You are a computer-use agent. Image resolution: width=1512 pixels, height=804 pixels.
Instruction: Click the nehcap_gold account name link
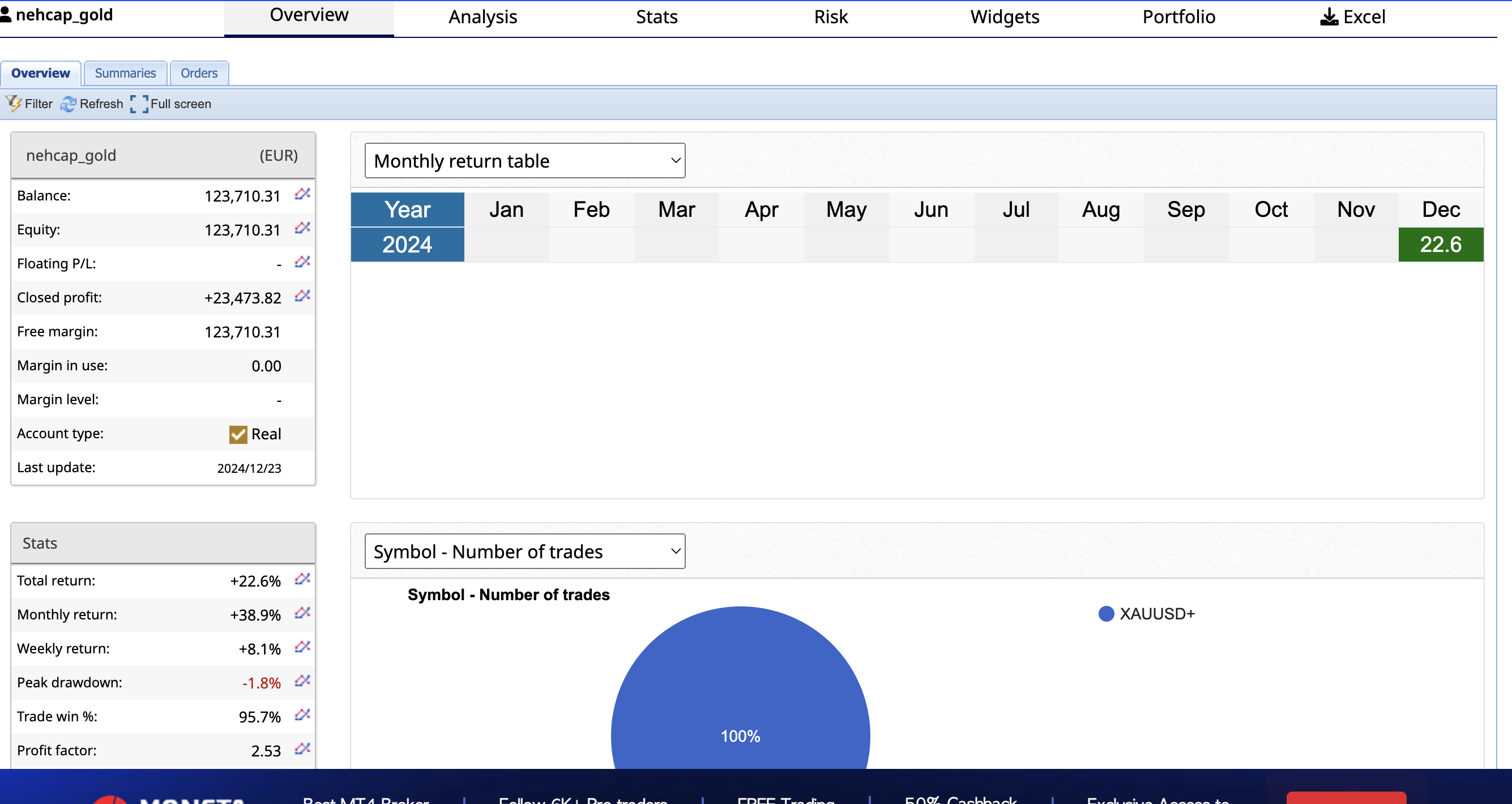(x=63, y=15)
